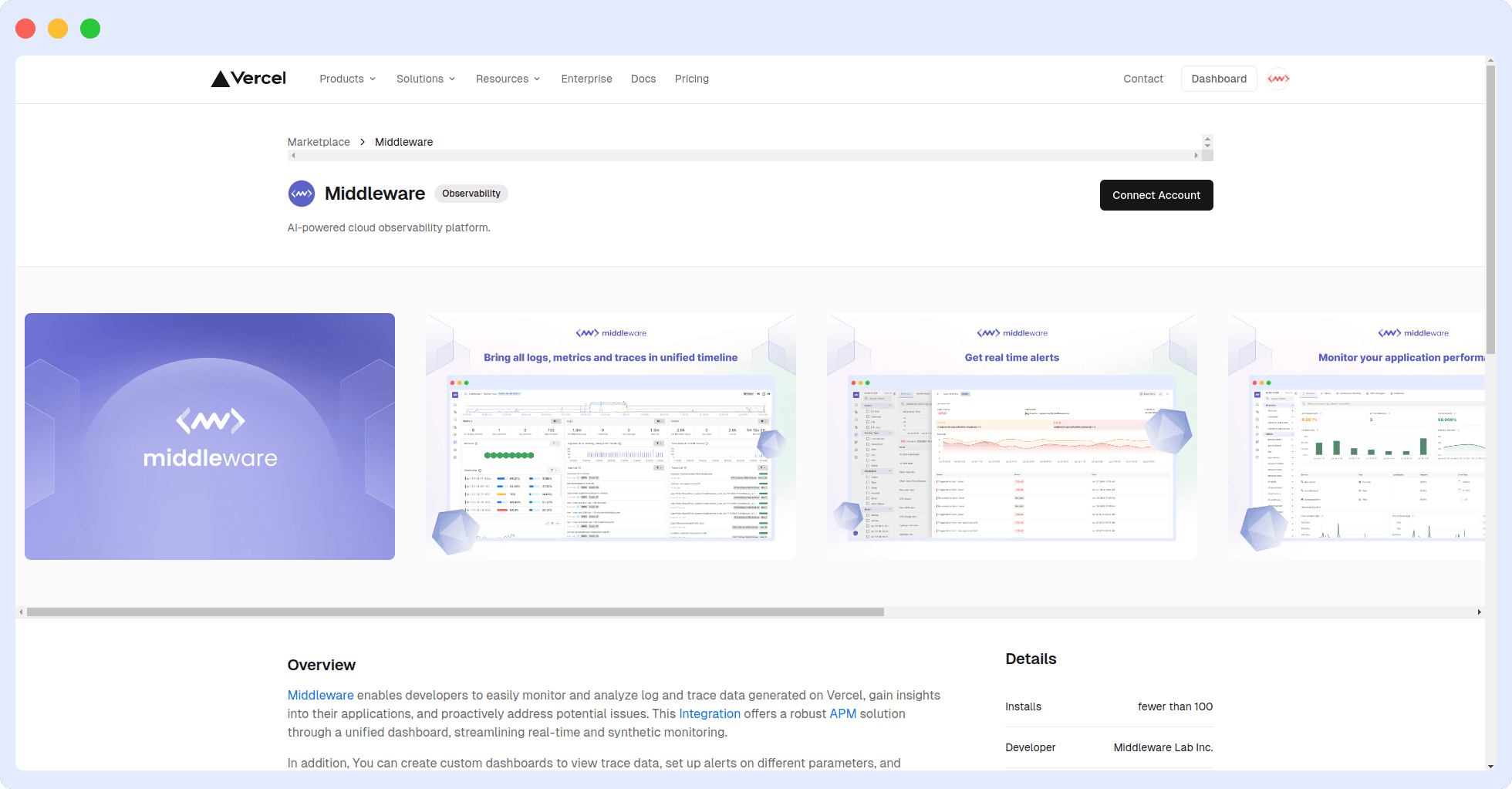Click the Integration hyperlink in the description
This screenshot has width=1512, height=789.
(x=710, y=713)
